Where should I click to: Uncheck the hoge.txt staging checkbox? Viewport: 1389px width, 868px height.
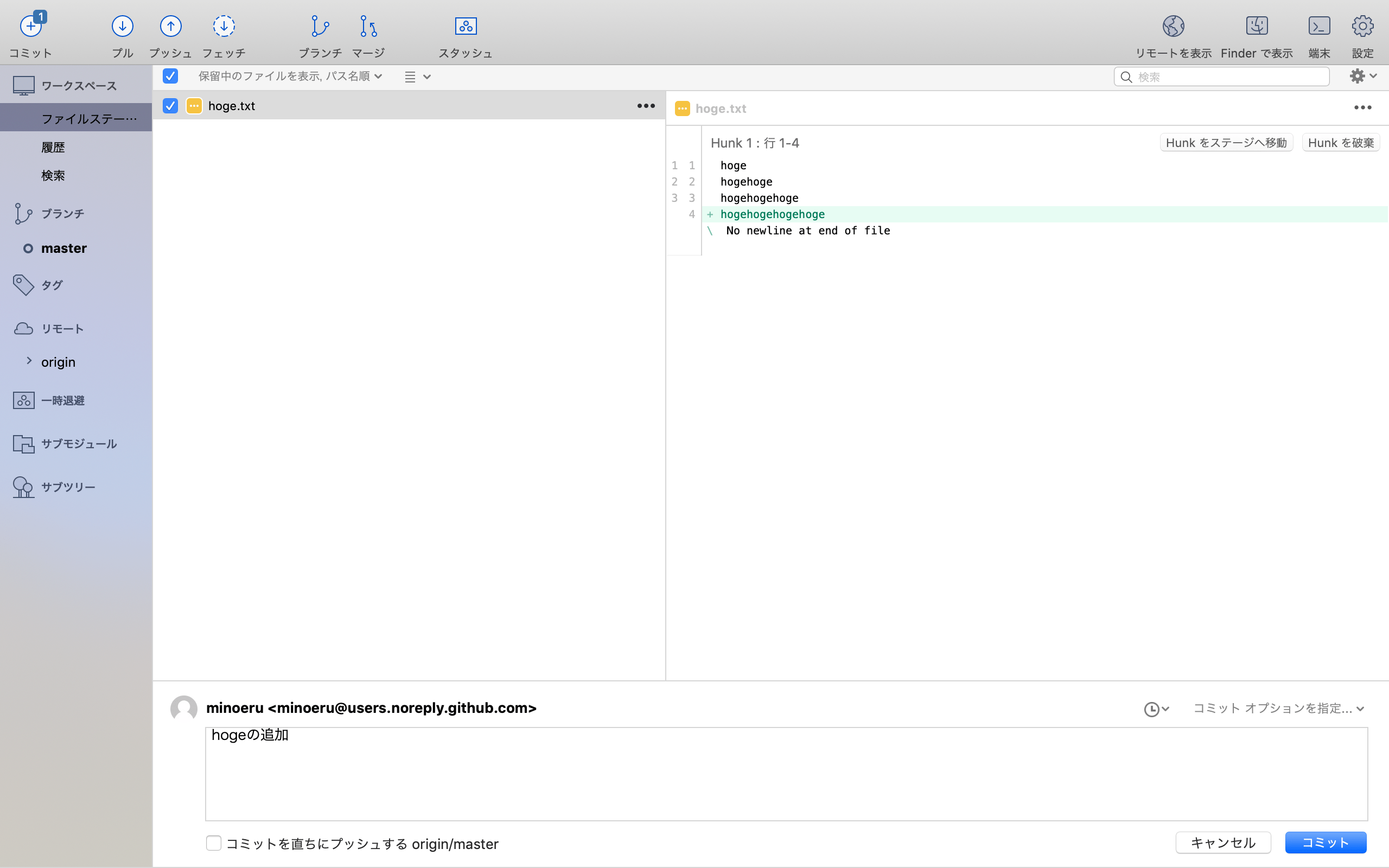coord(170,106)
